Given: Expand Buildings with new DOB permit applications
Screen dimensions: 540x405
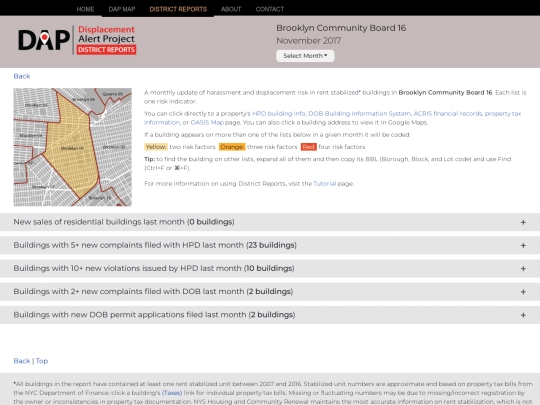Looking at the screenshot, I should (270, 315).
